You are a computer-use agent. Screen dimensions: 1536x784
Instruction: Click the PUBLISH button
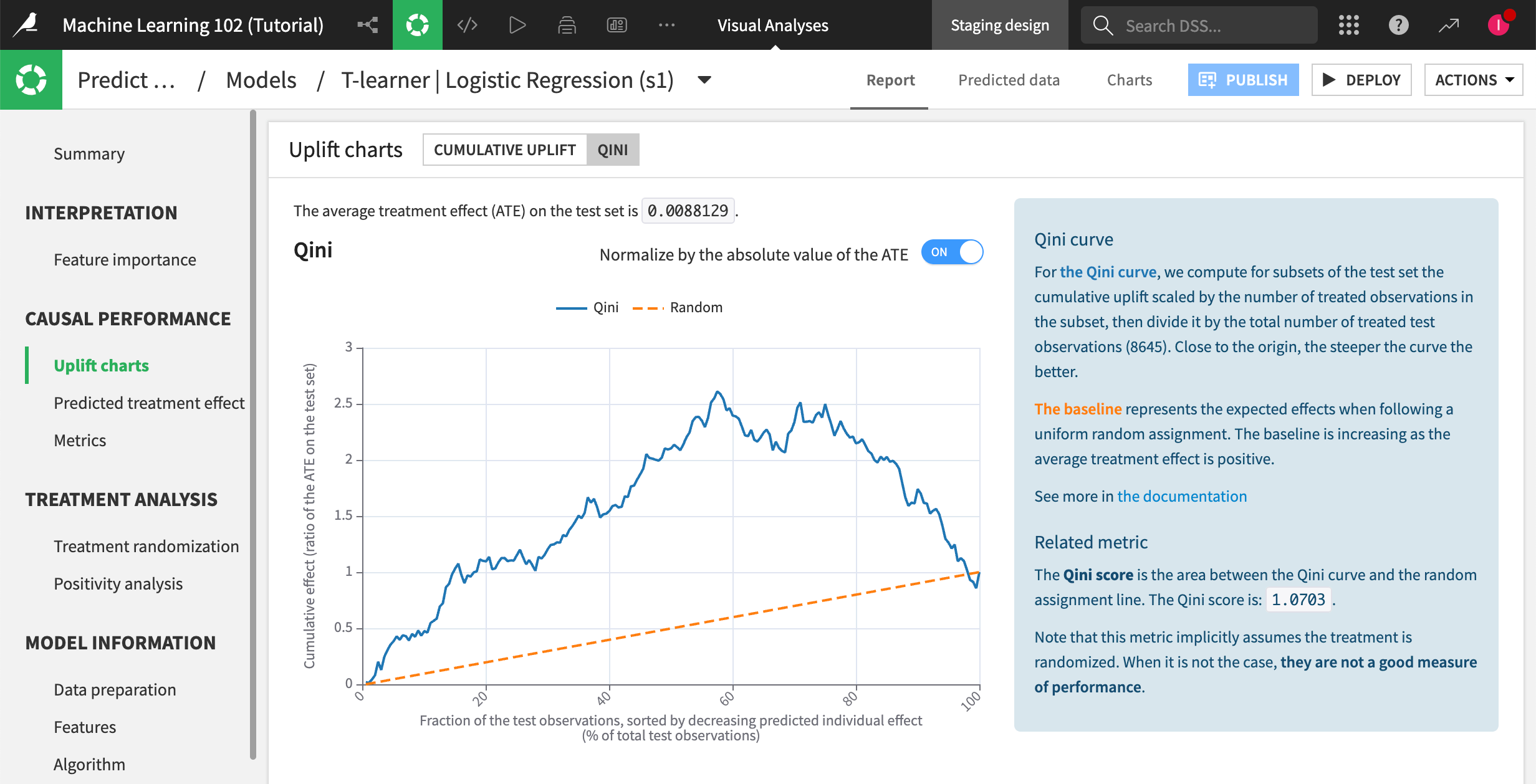point(1243,80)
